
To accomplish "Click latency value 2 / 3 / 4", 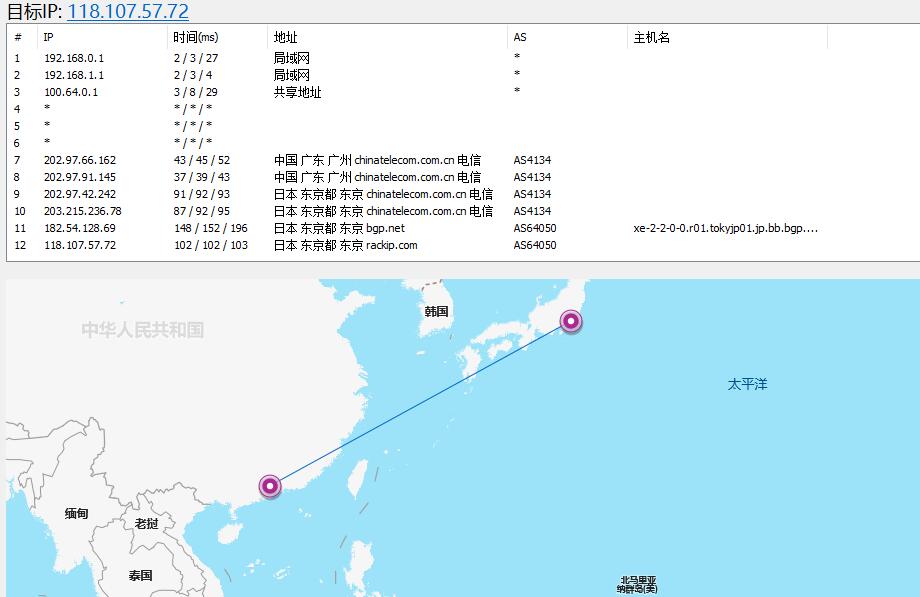I will [x=193, y=75].
